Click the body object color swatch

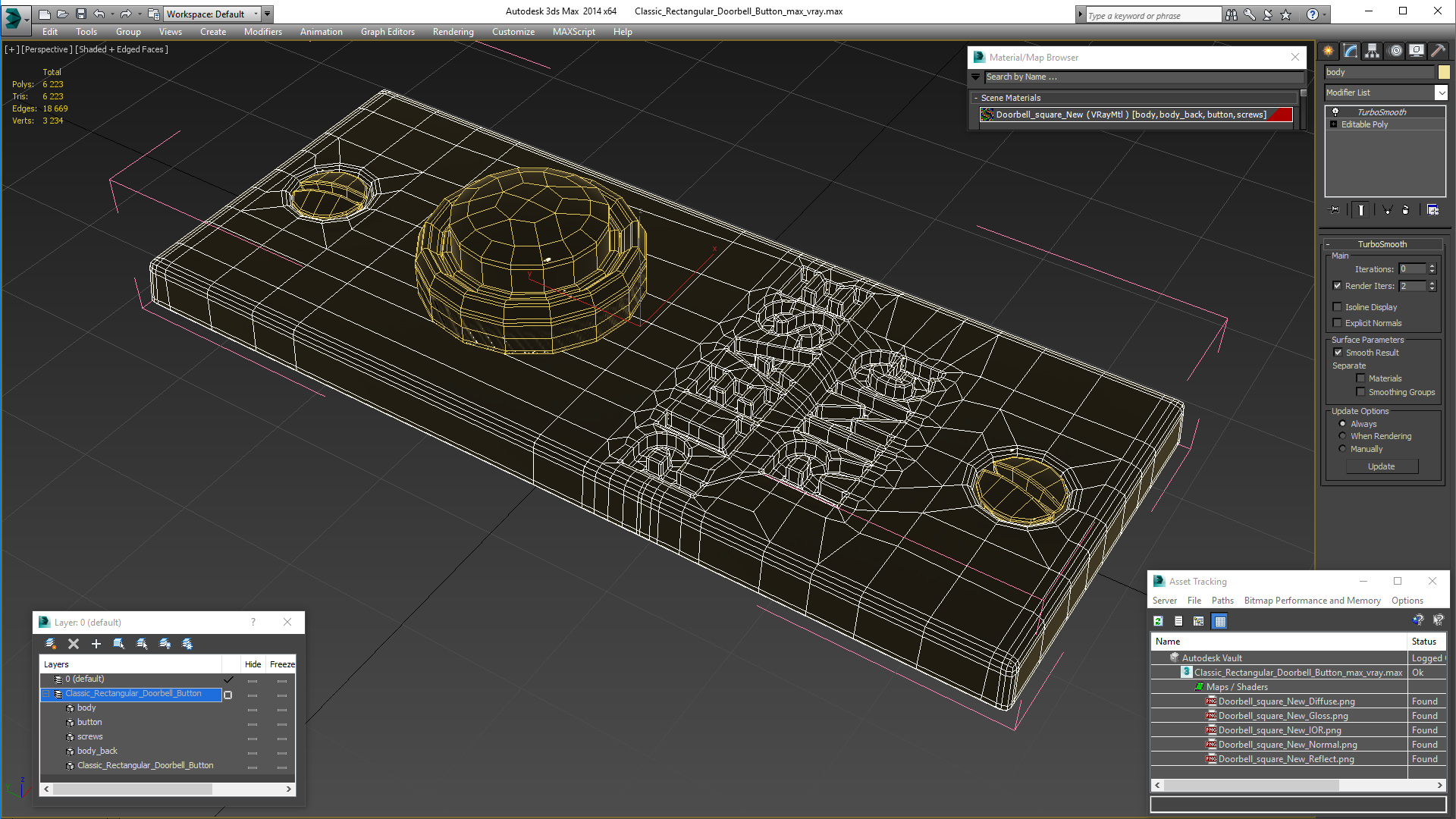(x=1444, y=72)
